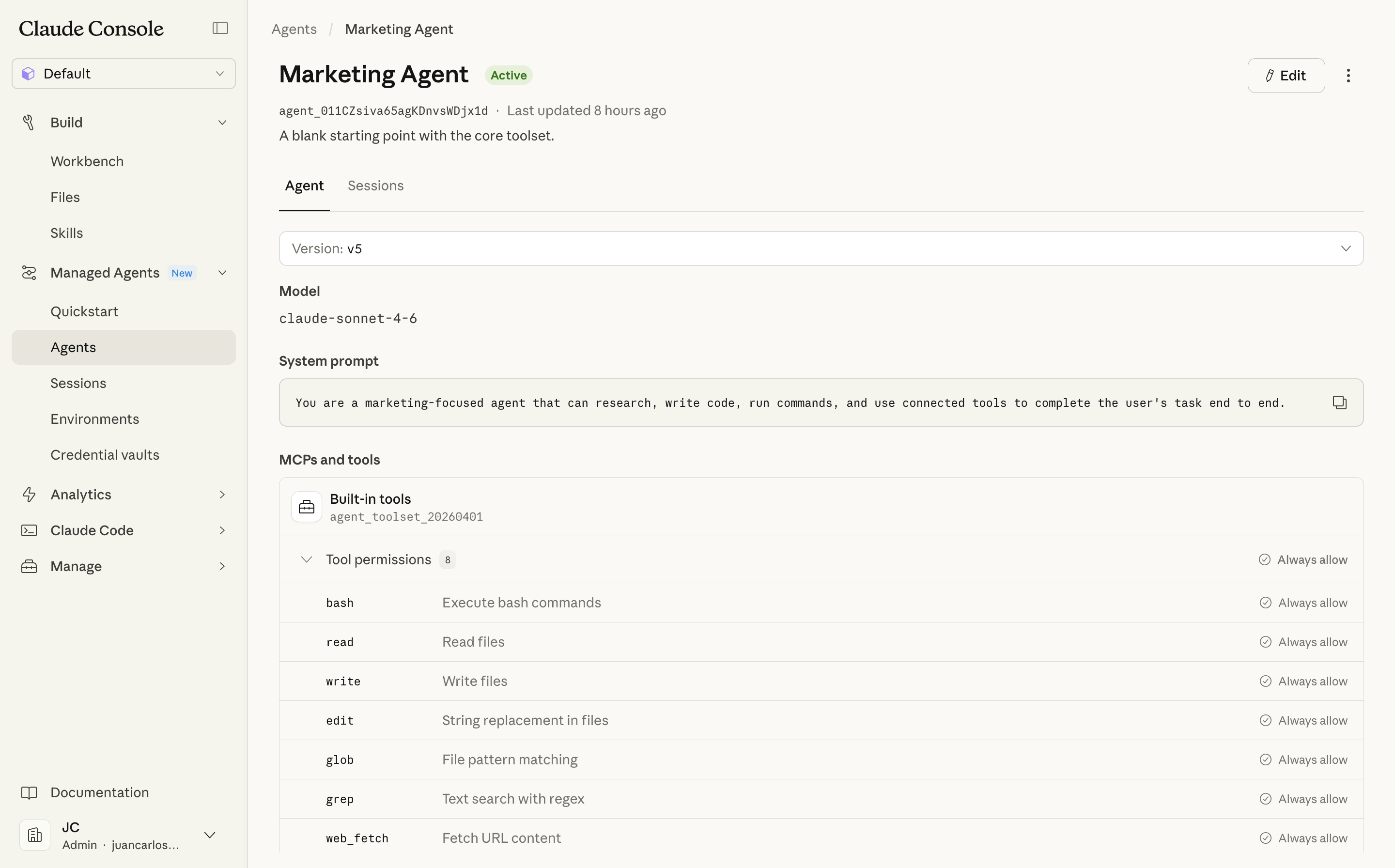Select the Claude Code terminal icon
1395x868 pixels.
[x=29, y=530]
